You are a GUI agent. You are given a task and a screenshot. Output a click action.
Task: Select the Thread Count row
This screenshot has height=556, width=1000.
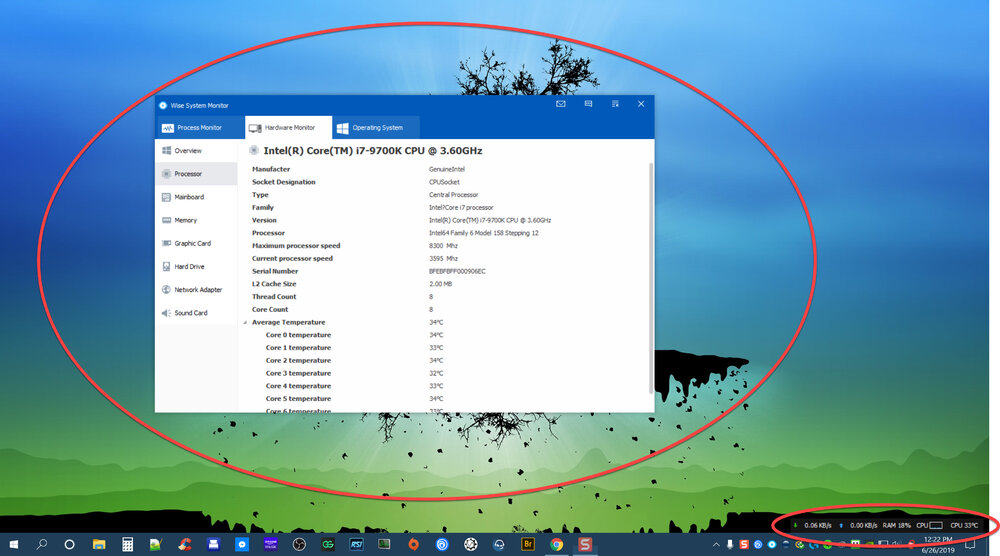[x=445, y=296]
